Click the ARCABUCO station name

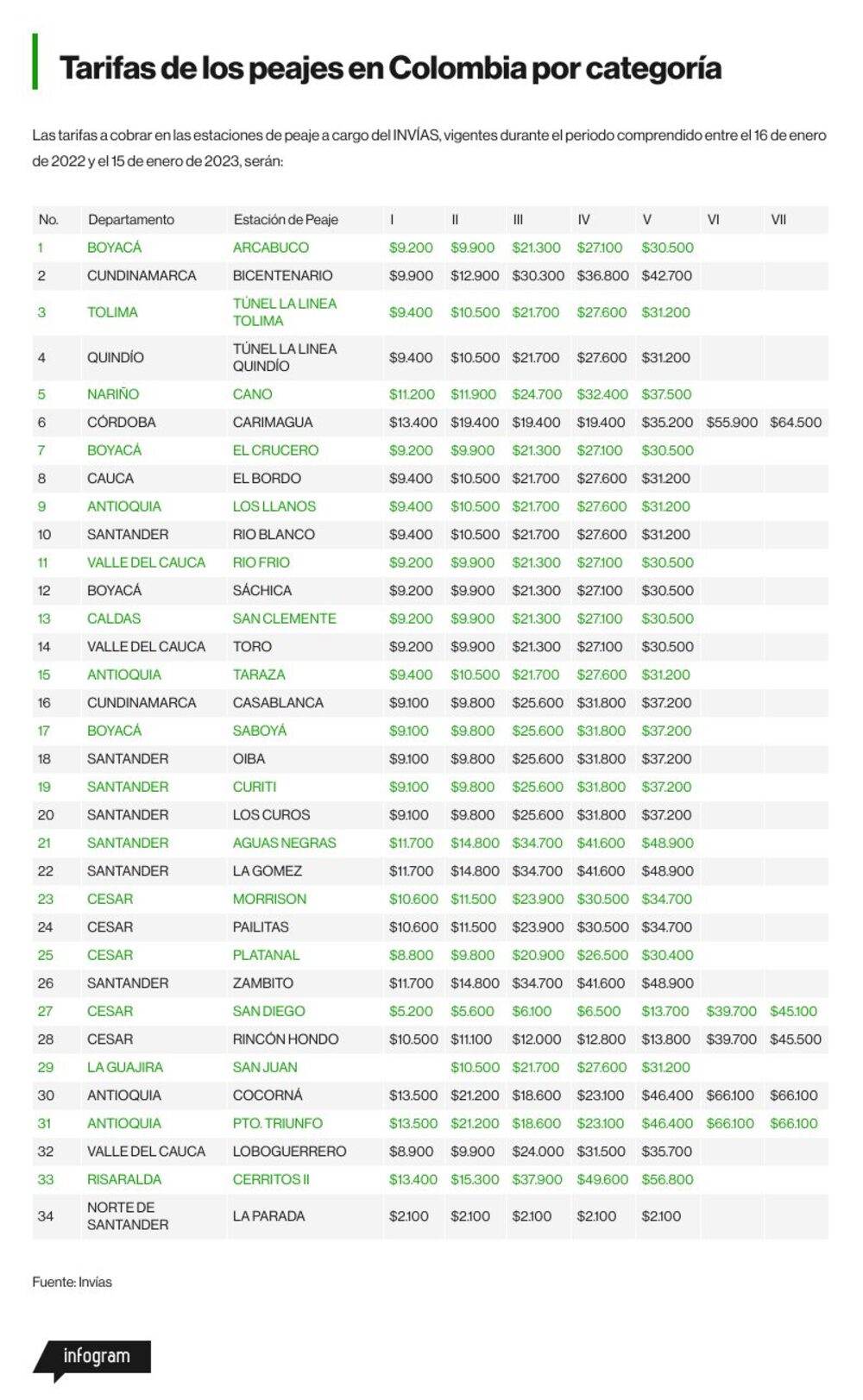271,248
